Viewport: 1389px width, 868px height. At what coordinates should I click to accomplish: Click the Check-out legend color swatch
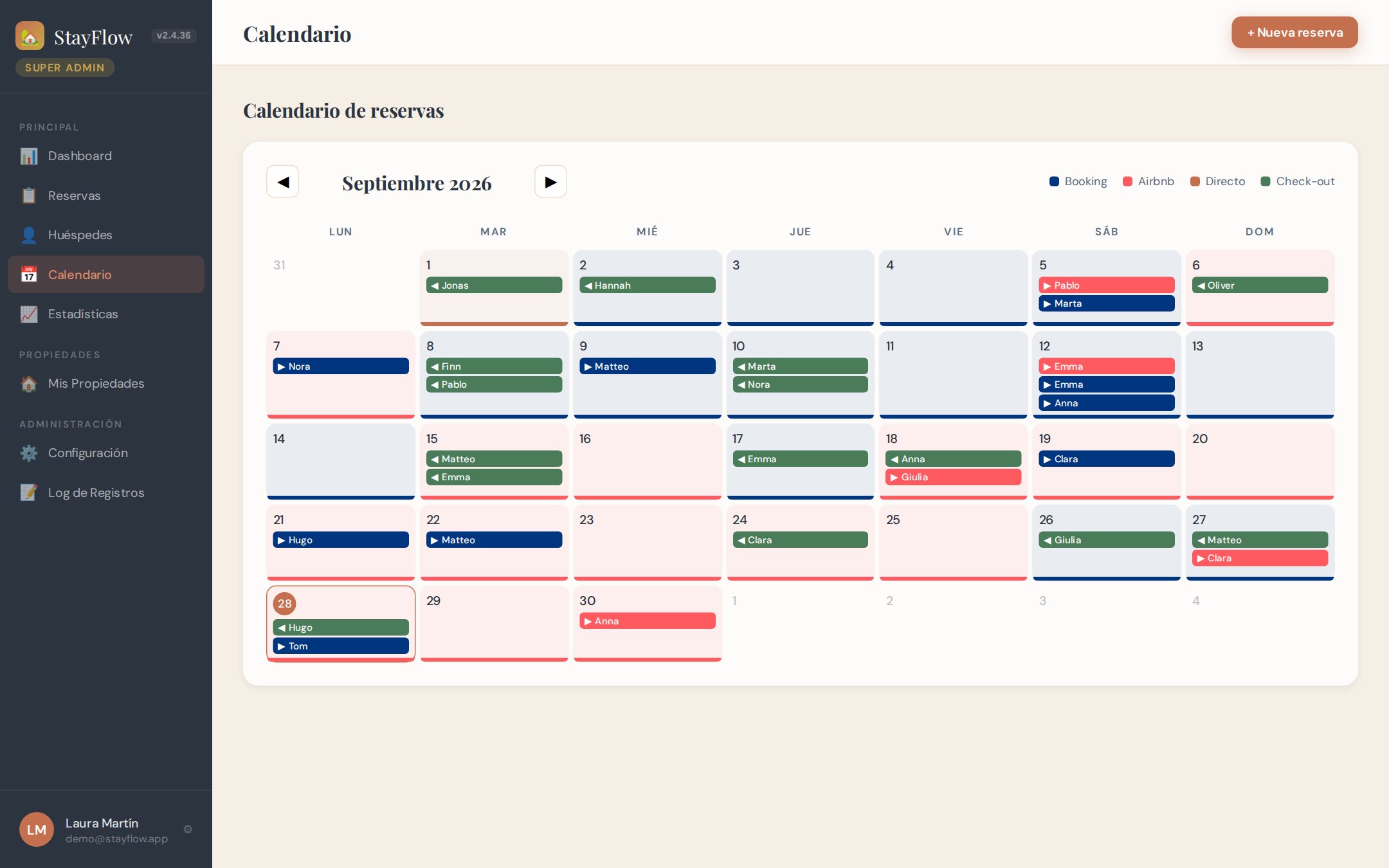coord(1266,182)
